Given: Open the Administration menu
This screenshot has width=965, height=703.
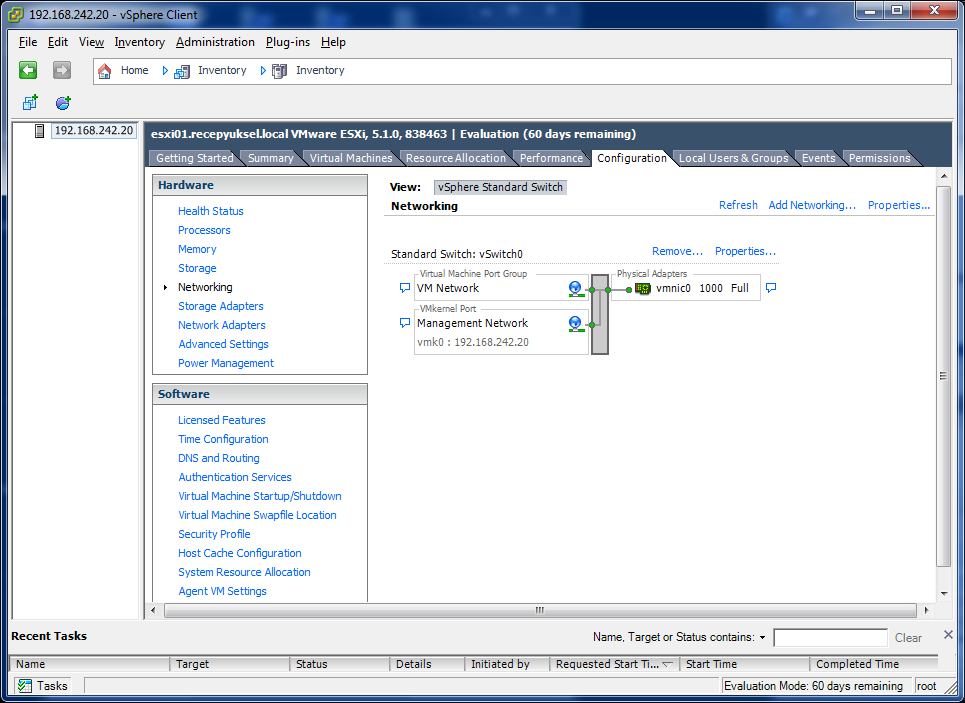Looking at the screenshot, I should tap(215, 42).
